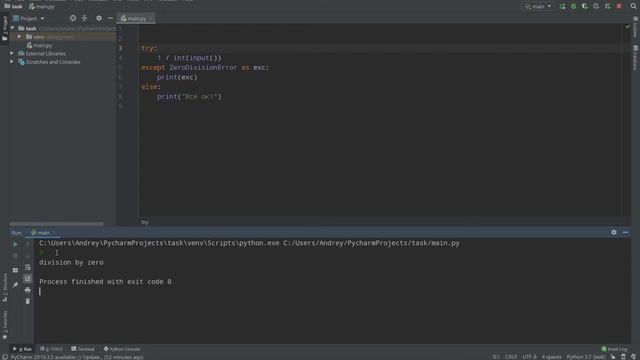640x360 pixels.
Task: Click the lock icon in status bar
Action: point(613,357)
